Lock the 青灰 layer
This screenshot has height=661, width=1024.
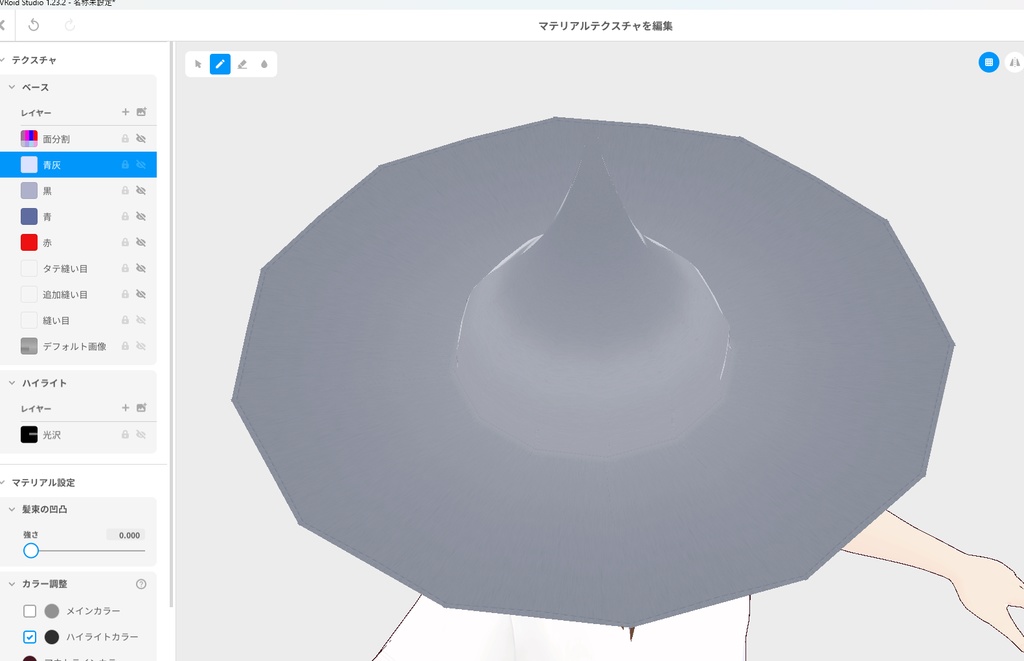125,165
